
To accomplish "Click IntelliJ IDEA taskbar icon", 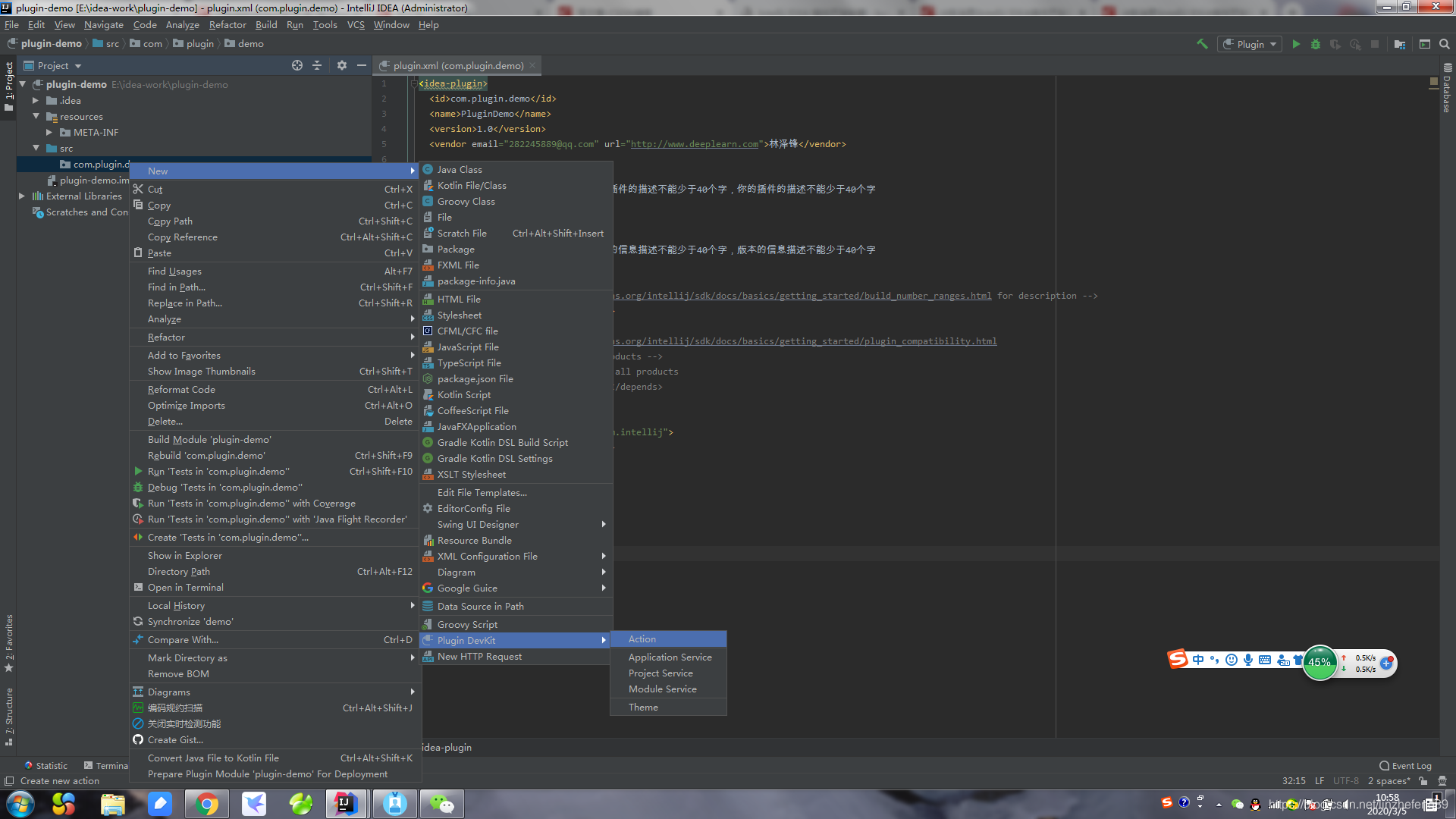I will [x=347, y=804].
